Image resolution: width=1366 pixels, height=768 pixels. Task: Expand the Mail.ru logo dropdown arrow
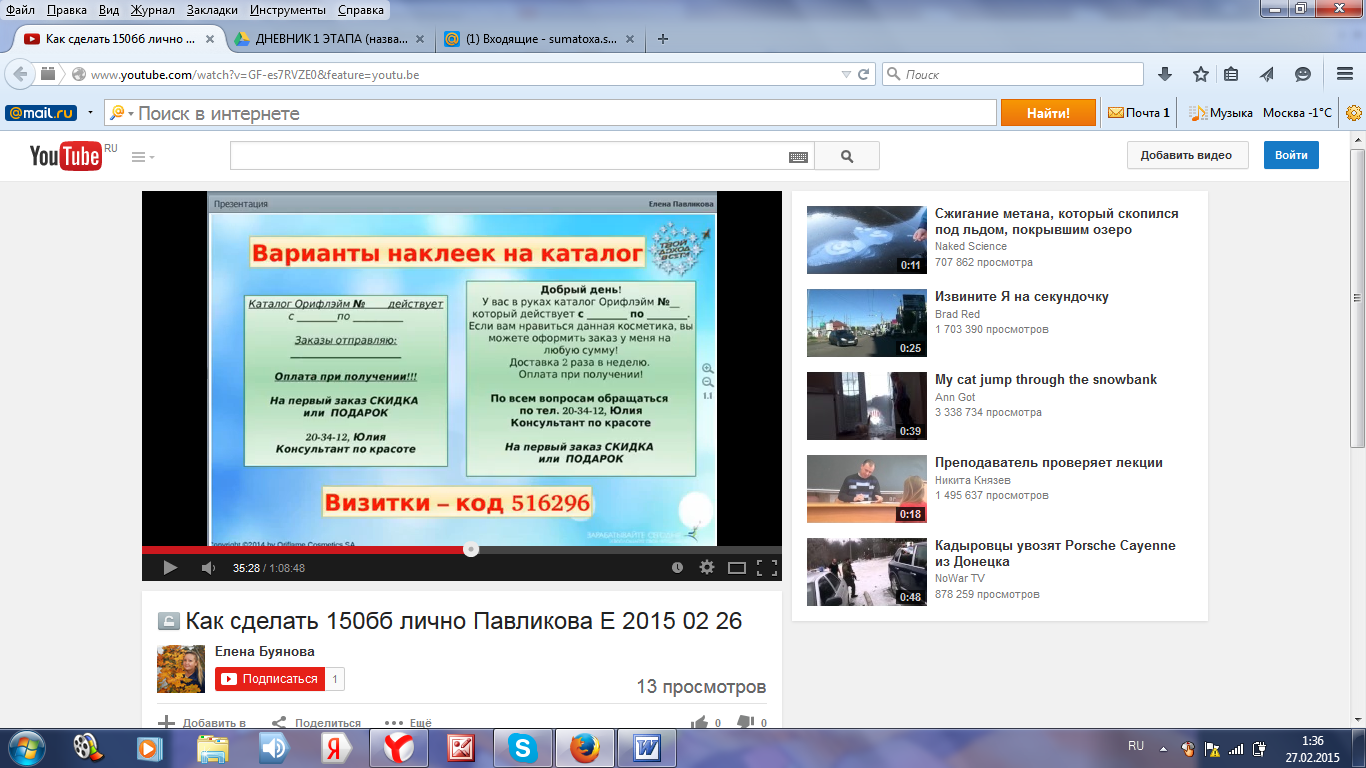tap(90, 113)
